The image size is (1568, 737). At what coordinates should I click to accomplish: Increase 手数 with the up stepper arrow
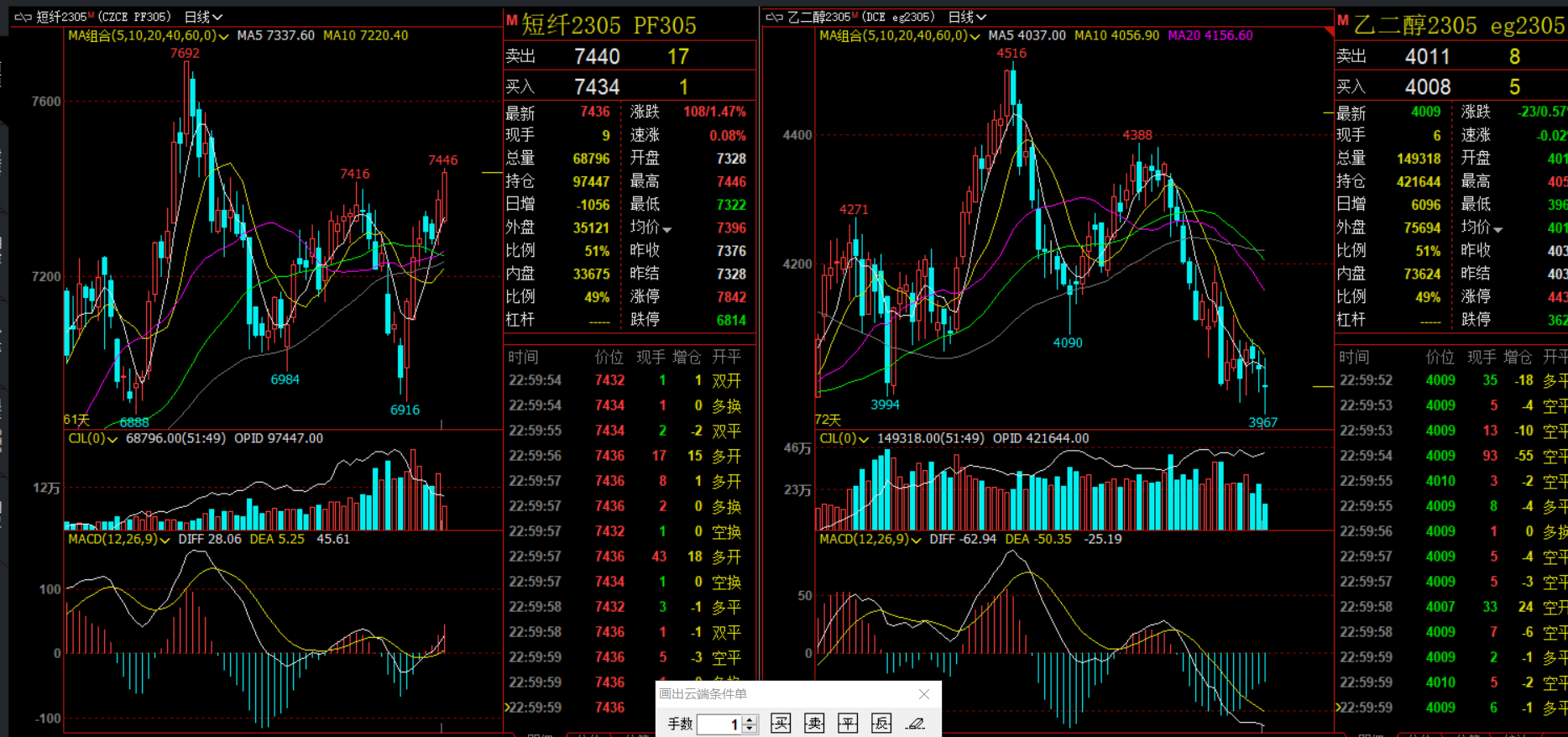click(750, 719)
